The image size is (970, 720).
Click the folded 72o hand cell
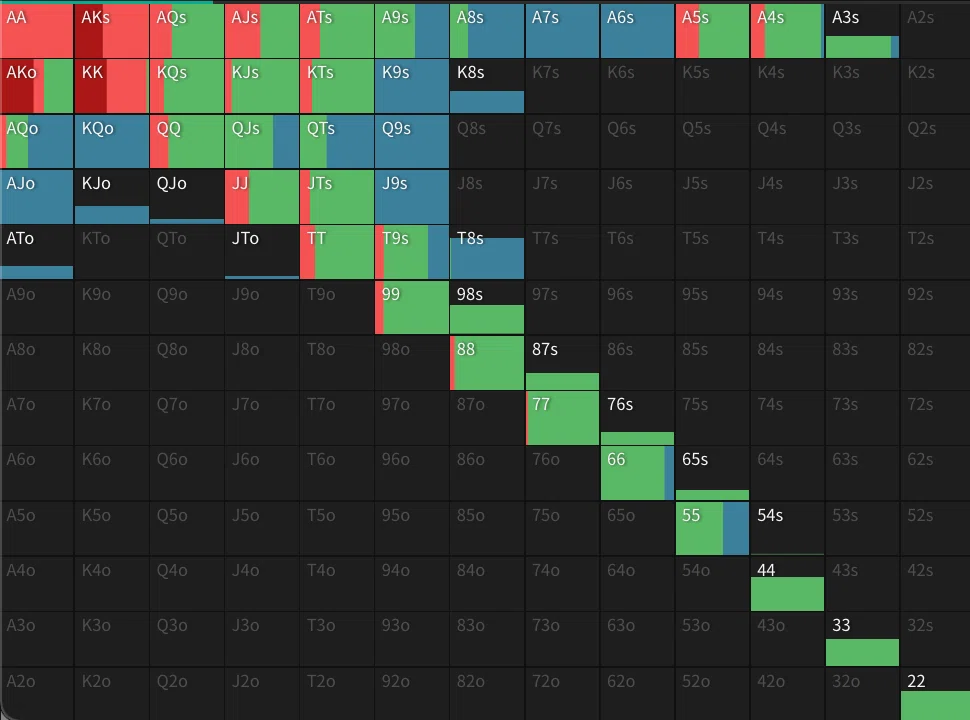click(x=562, y=693)
